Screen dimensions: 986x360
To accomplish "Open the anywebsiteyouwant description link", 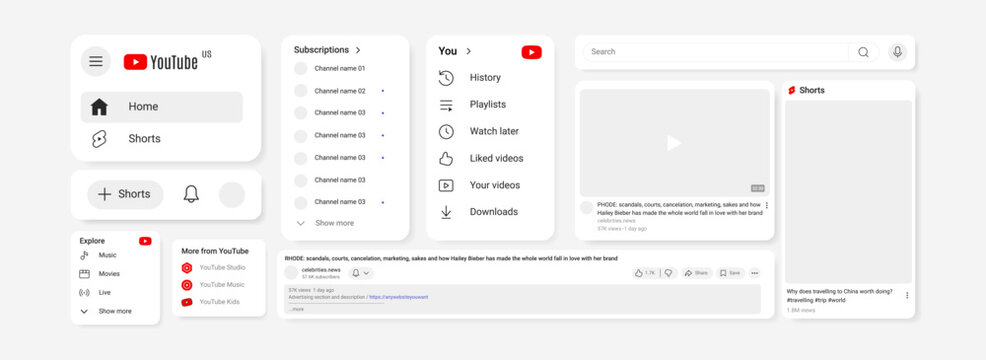I will (399, 296).
